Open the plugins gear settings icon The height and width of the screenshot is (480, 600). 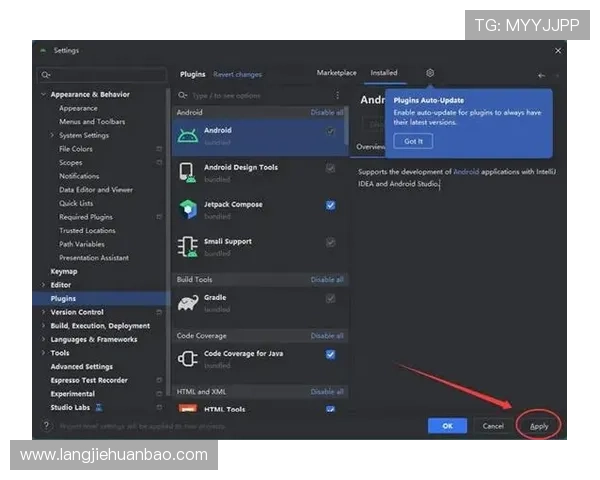click(x=430, y=73)
